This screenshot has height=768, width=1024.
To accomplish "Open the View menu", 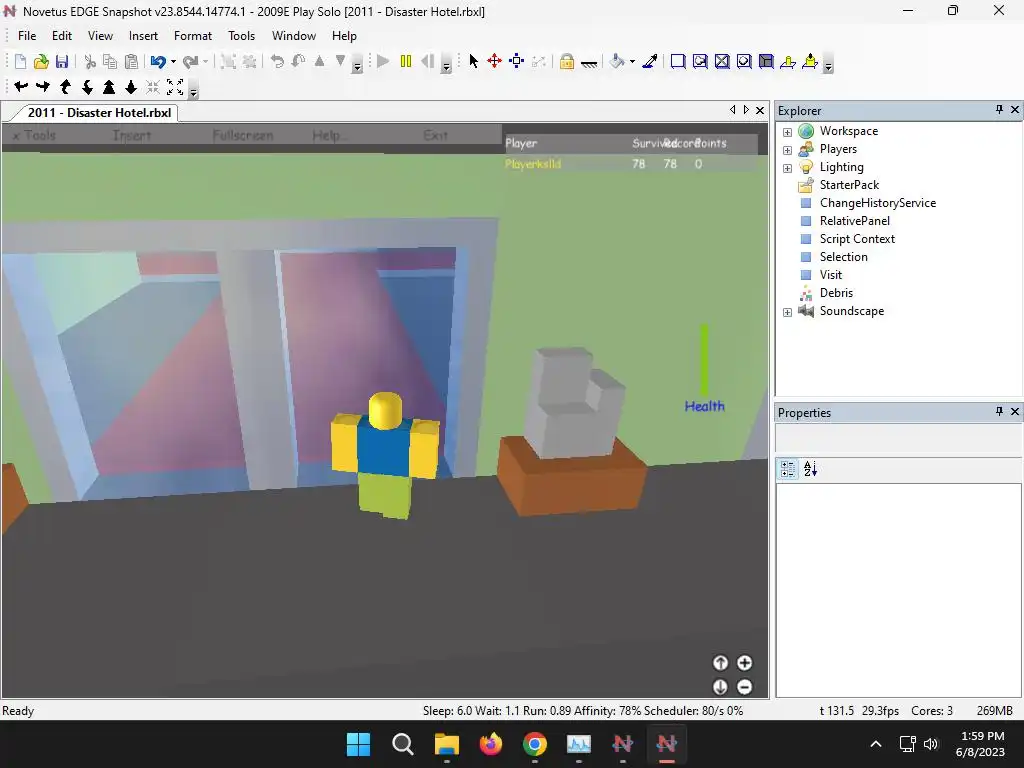I will (x=100, y=36).
